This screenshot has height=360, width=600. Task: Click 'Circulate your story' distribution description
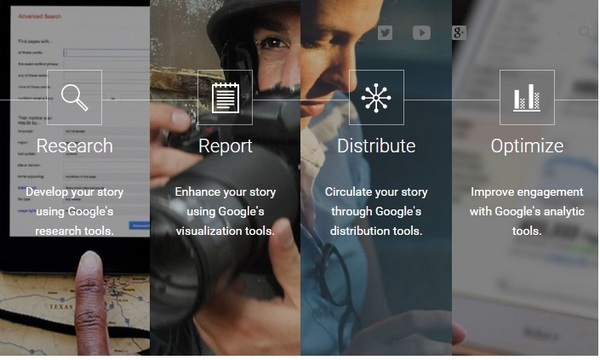tap(376, 212)
